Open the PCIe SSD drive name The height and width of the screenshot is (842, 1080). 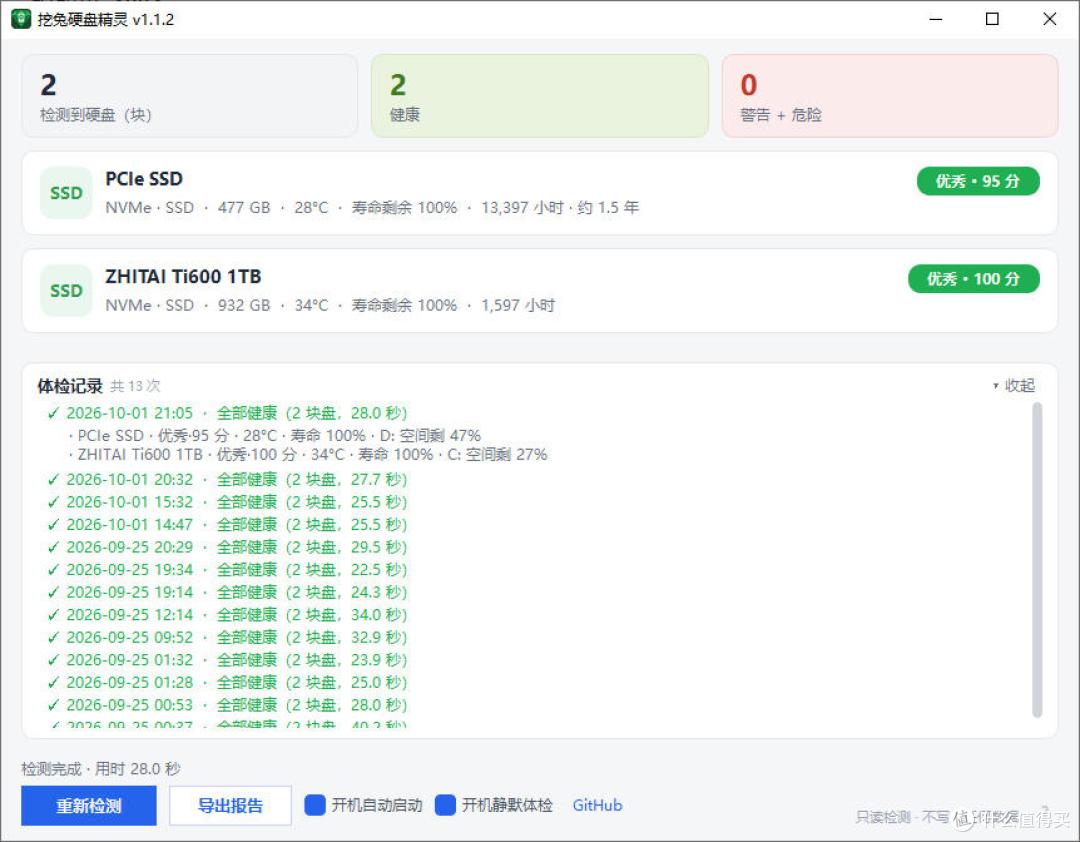(144, 179)
